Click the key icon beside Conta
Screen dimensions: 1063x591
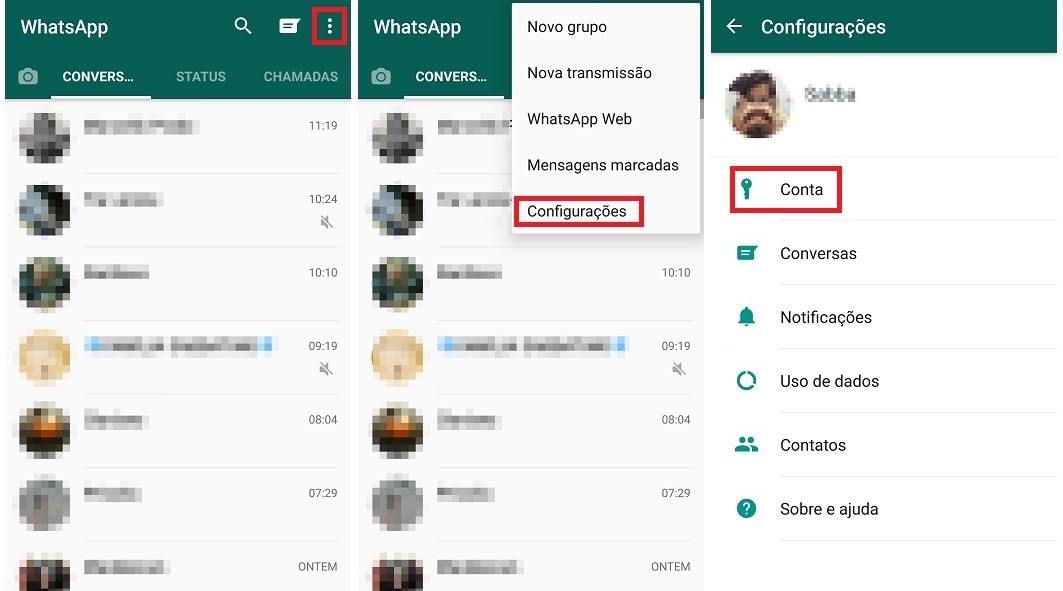click(x=746, y=190)
